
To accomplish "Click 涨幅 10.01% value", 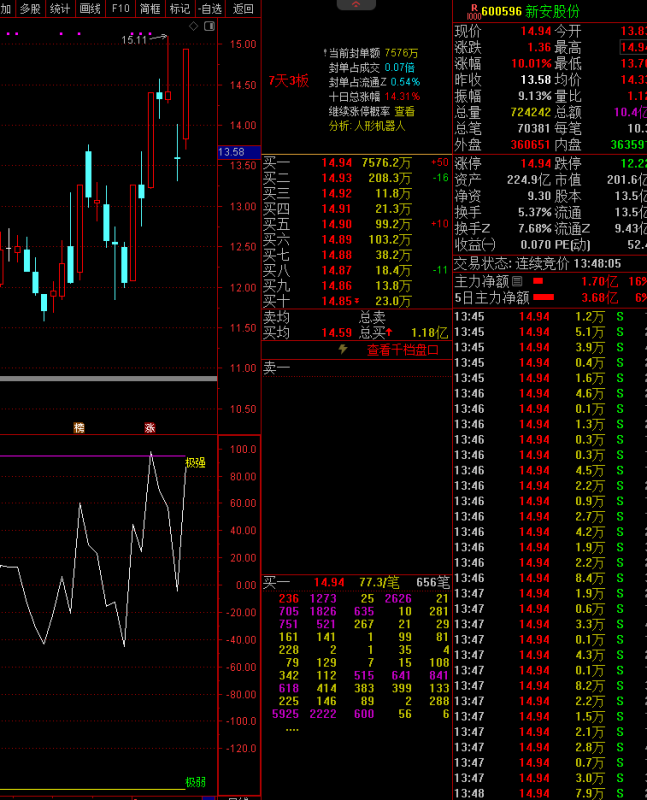I will [x=531, y=64].
